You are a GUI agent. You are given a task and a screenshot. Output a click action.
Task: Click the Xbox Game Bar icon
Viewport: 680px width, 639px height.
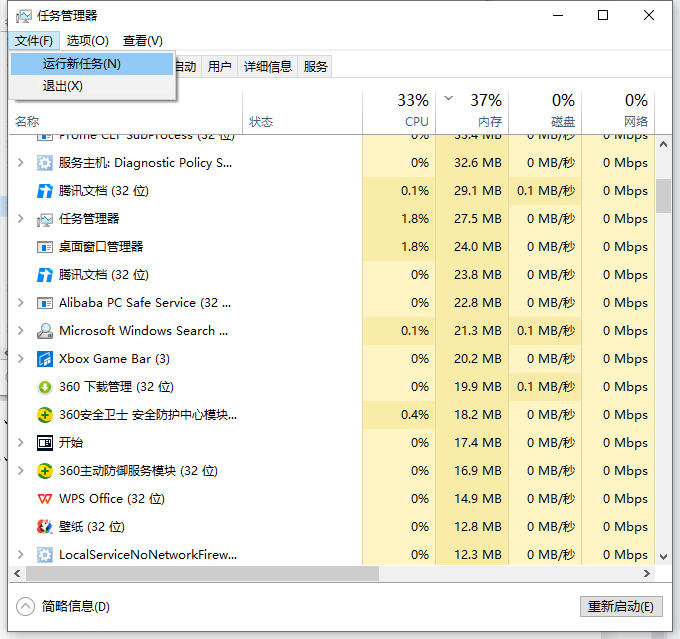[x=45, y=359]
